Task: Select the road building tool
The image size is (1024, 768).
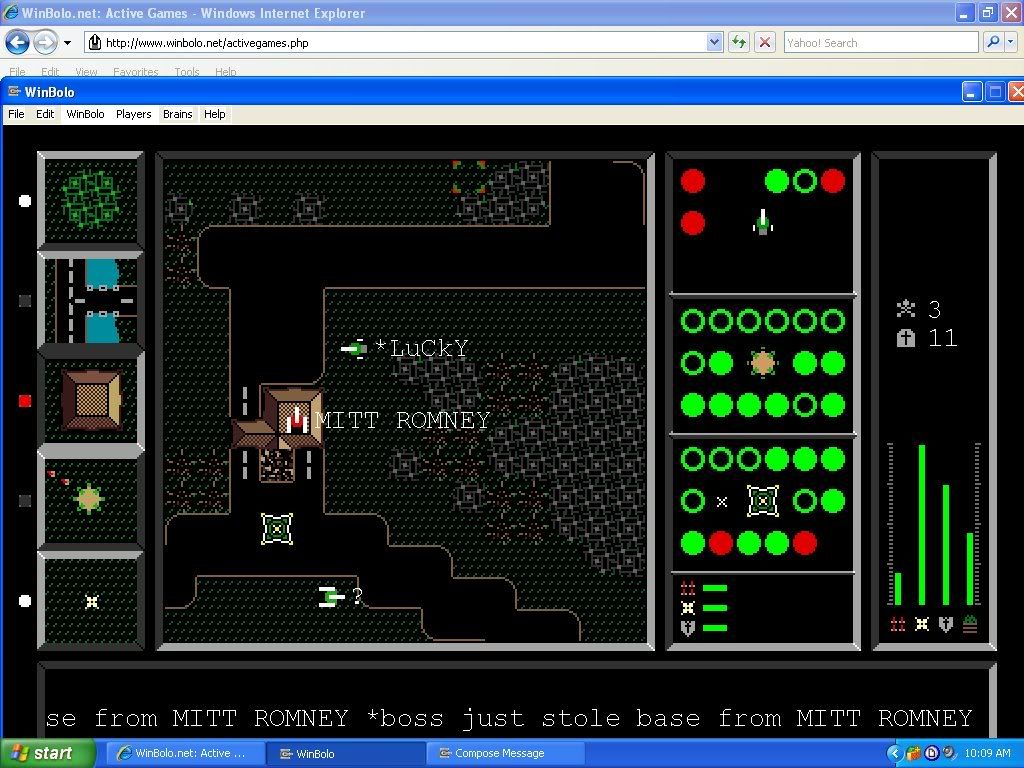Action: pyautogui.click(x=91, y=300)
